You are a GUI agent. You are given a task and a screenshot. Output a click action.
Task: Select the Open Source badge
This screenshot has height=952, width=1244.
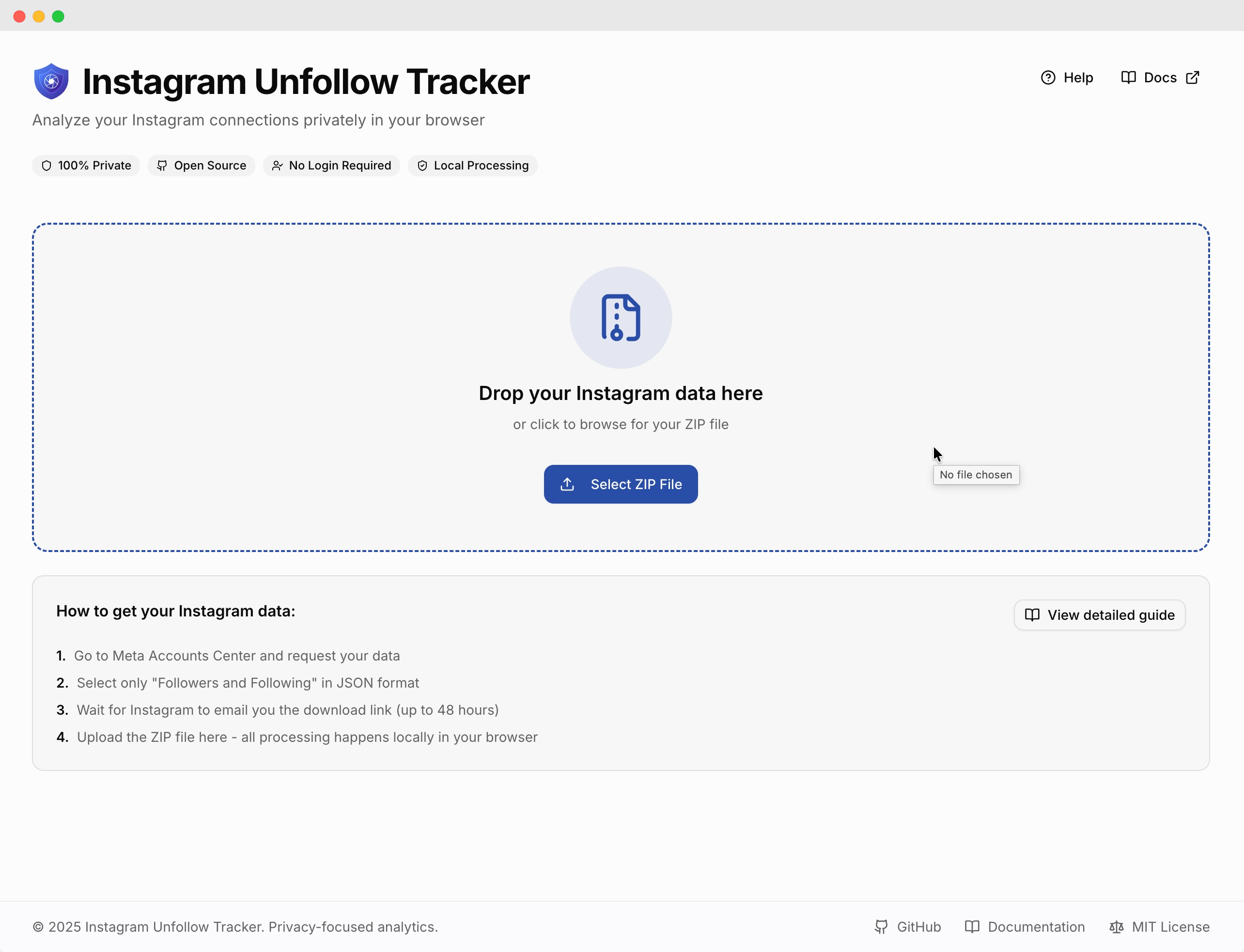pyautogui.click(x=201, y=166)
